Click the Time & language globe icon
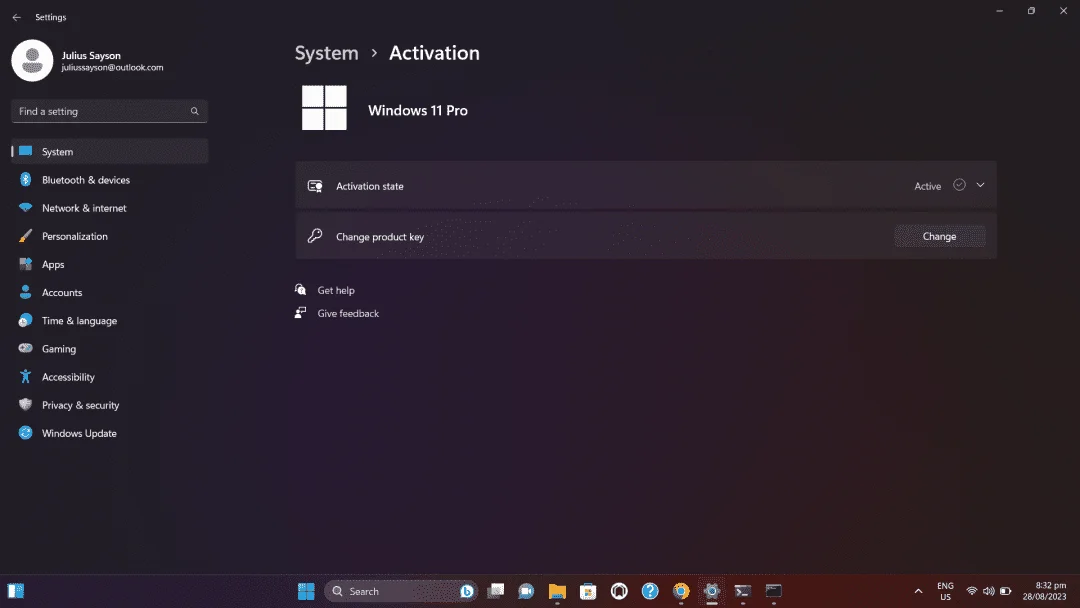 (25, 320)
